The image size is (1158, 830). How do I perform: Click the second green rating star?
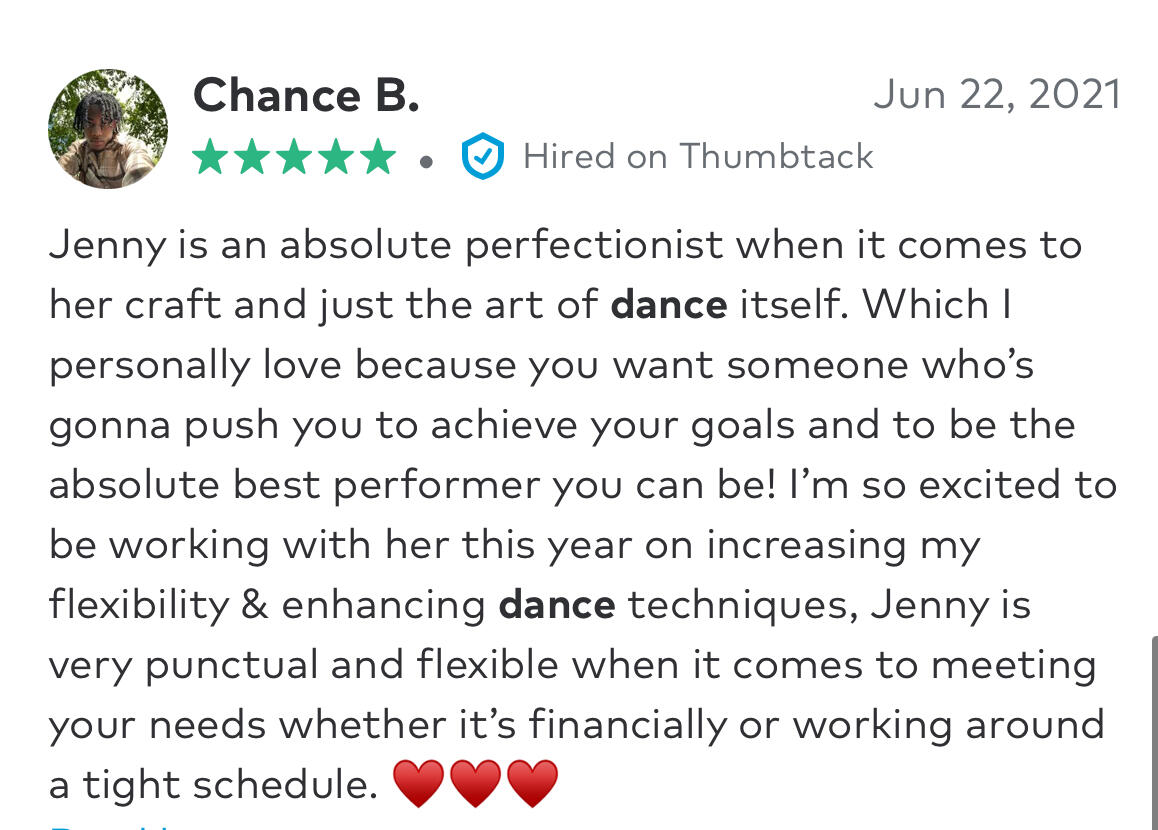tap(252, 157)
